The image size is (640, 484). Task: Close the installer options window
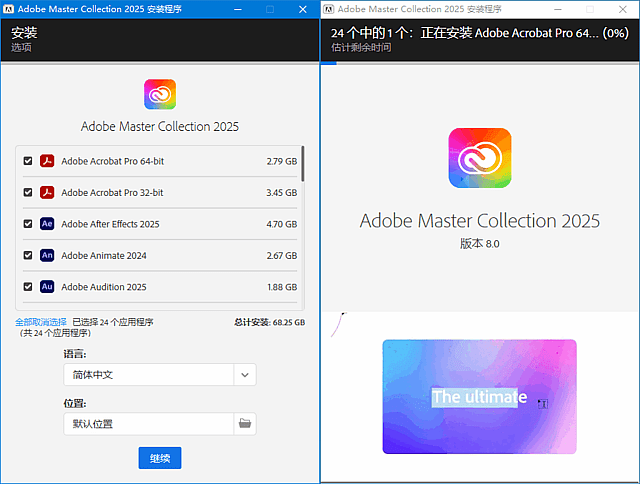coord(303,9)
